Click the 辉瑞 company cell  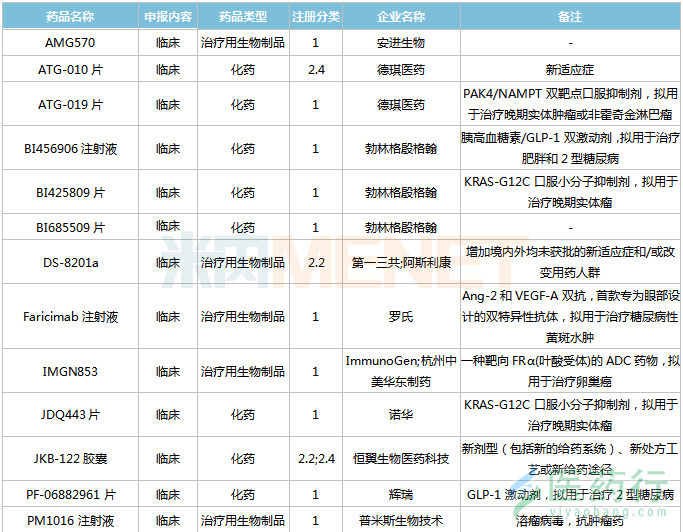tap(401, 494)
